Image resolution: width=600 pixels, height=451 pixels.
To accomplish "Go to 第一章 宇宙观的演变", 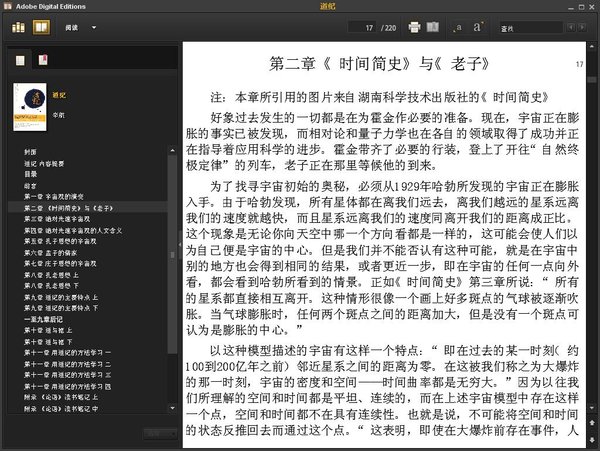I will click(x=54, y=196).
